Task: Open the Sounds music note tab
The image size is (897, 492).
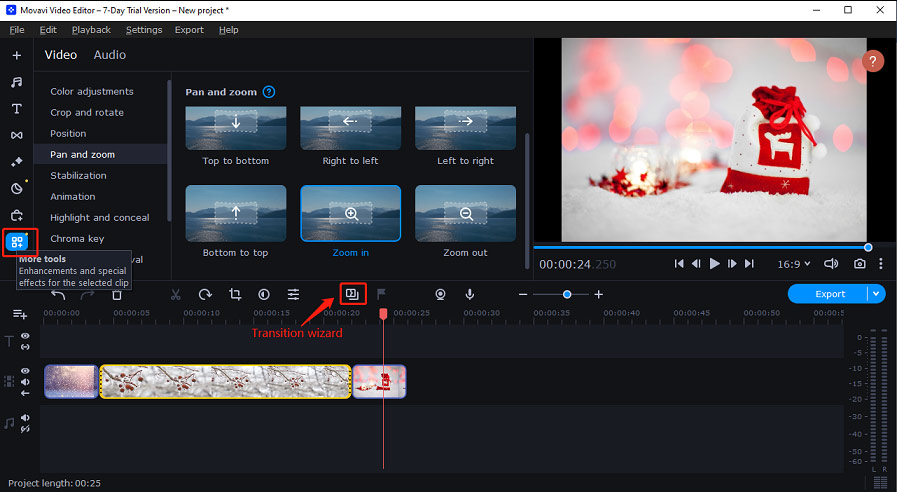Action: coord(17,82)
